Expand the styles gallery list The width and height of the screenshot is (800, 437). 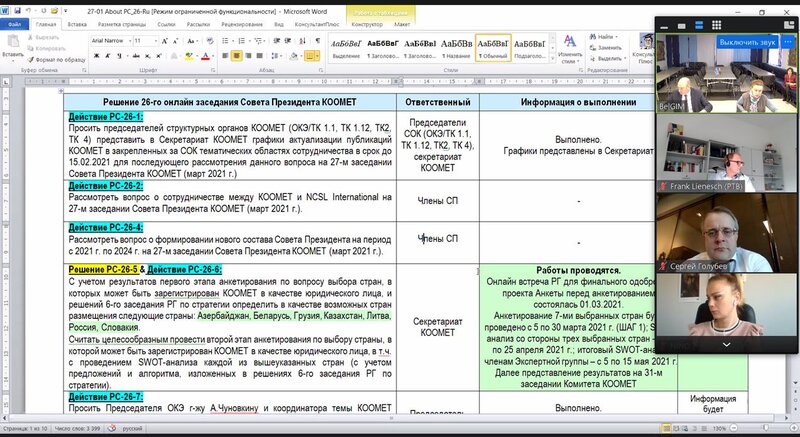pyautogui.click(x=553, y=57)
